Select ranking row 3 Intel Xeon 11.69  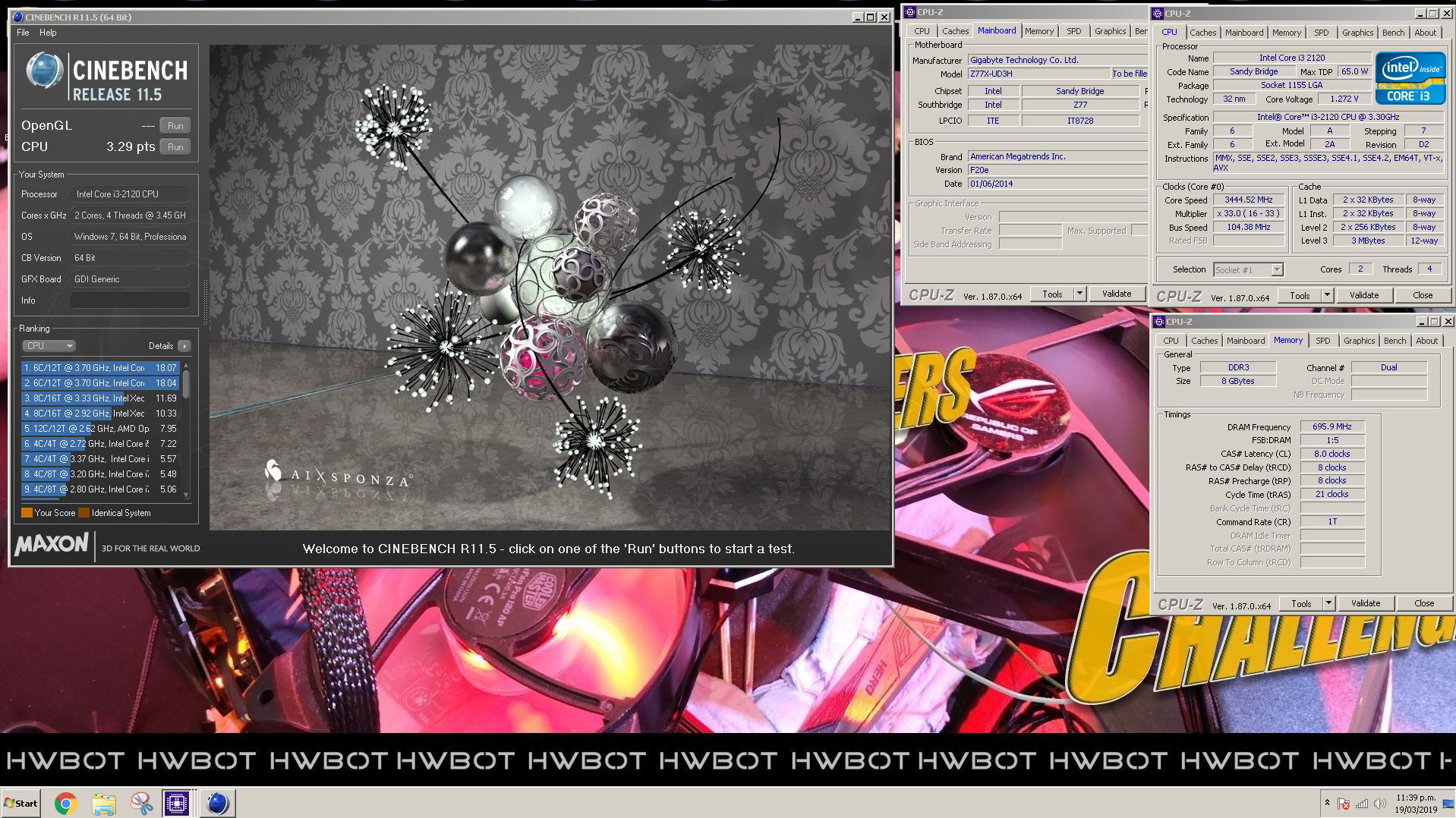101,398
